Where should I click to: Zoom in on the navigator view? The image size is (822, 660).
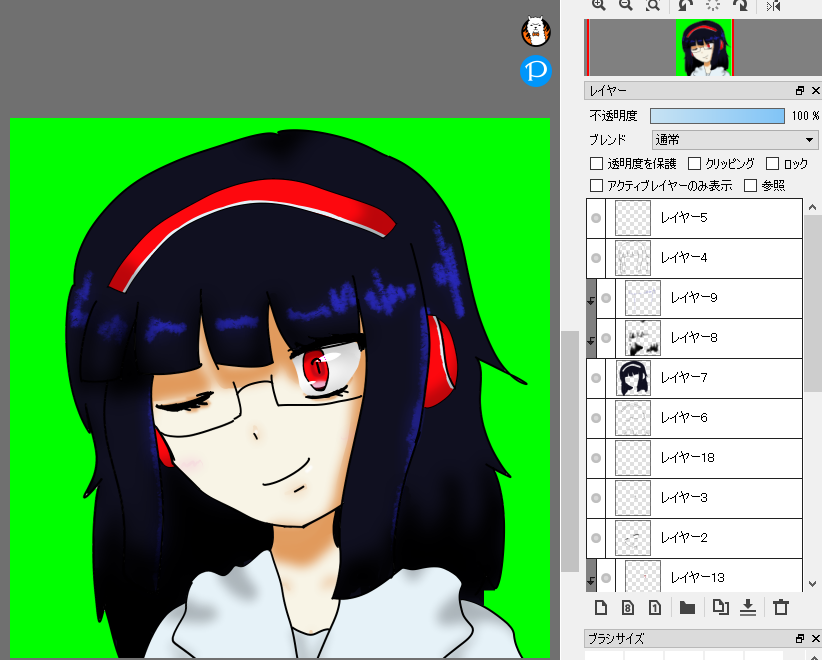point(599,5)
